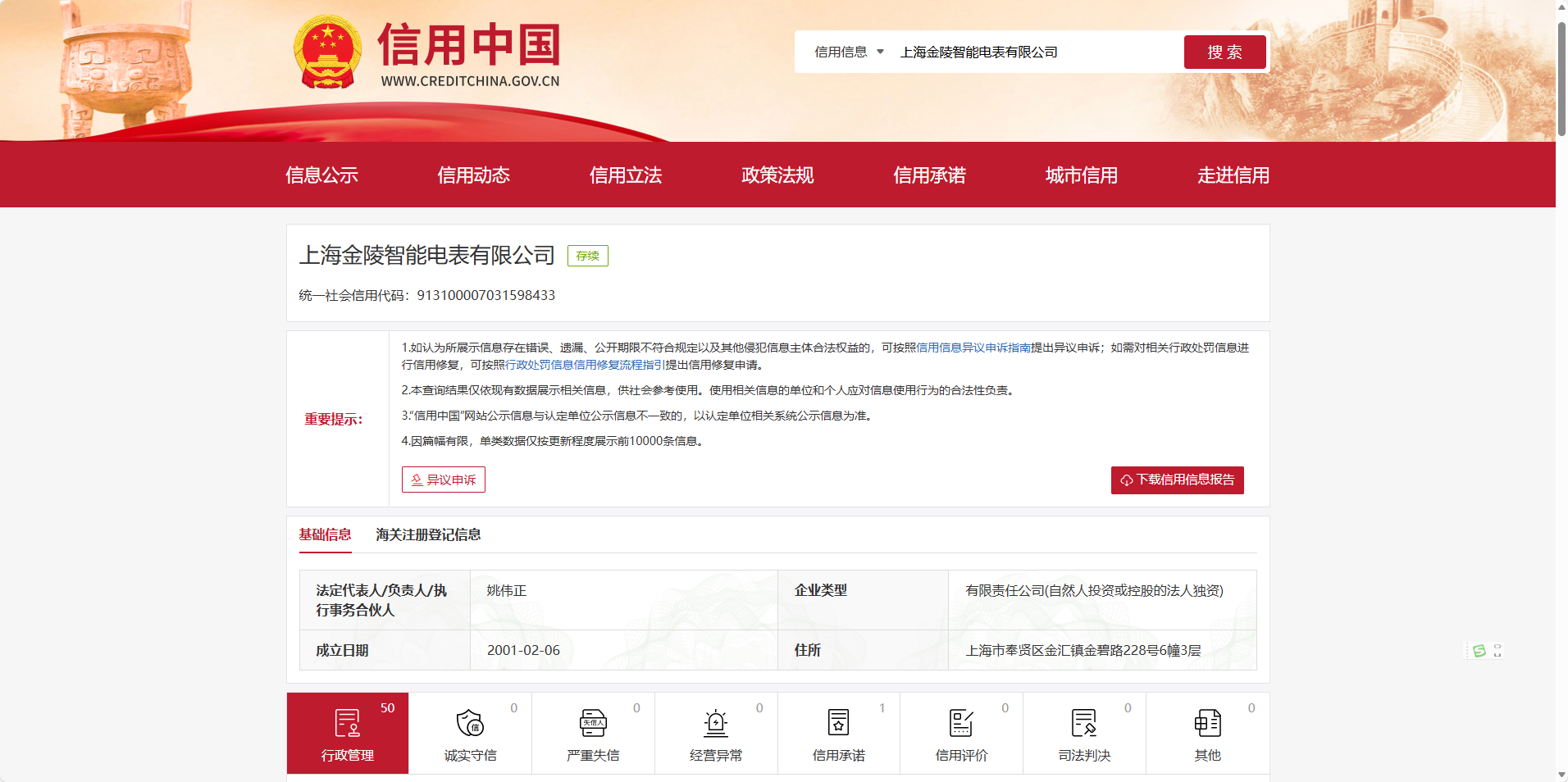Click the green S floating icon
The width and height of the screenshot is (1568, 782).
[x=1479, y=651]
